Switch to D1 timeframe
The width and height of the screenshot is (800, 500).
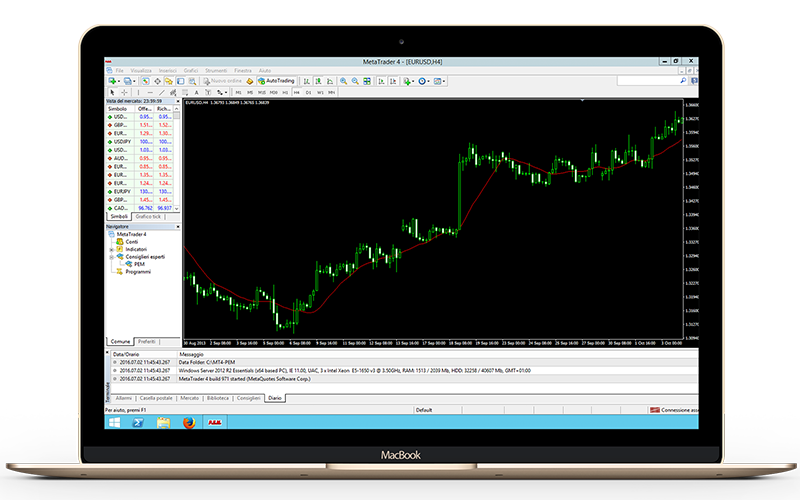[x=308, y=92]
